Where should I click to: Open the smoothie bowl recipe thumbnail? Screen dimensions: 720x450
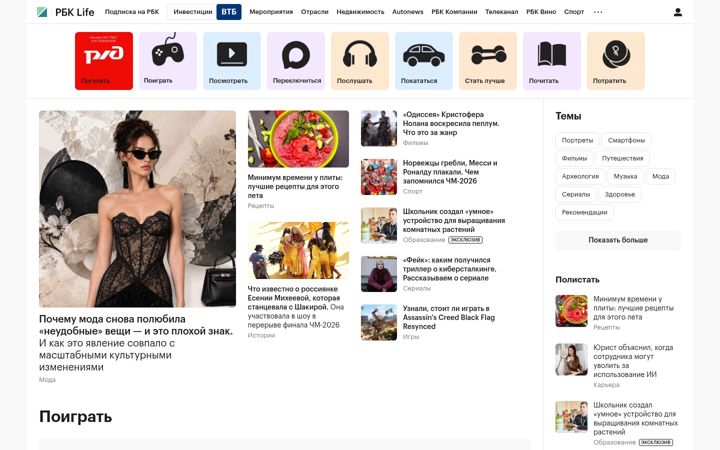pyautogui.click(x=298, y=139)
